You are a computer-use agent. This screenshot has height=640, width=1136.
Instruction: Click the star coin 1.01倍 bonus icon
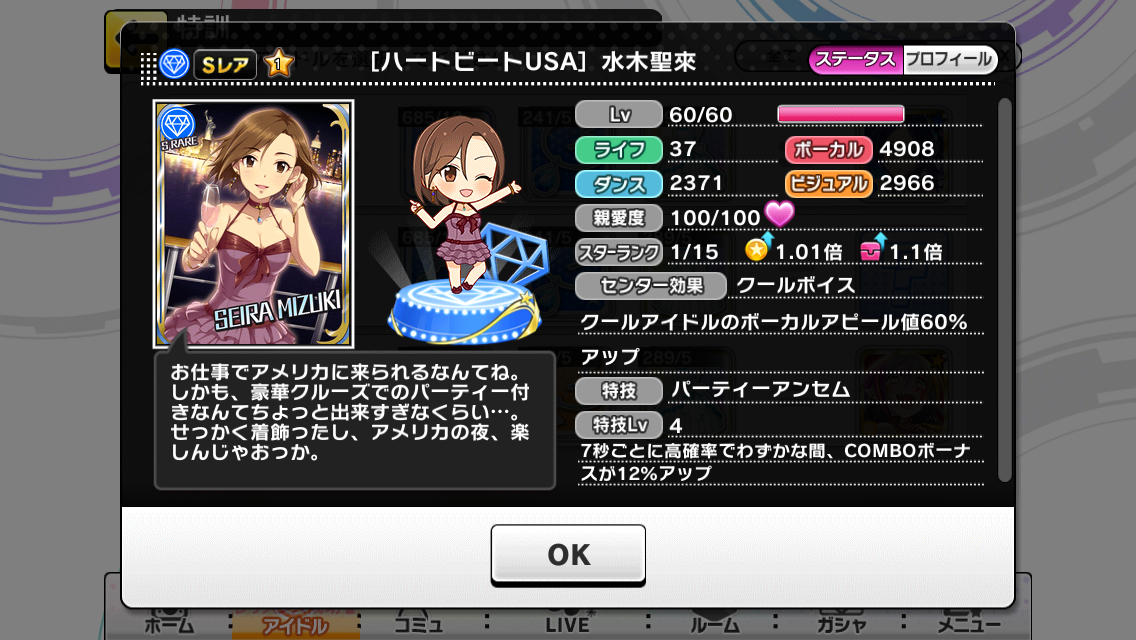click(757, 249)
